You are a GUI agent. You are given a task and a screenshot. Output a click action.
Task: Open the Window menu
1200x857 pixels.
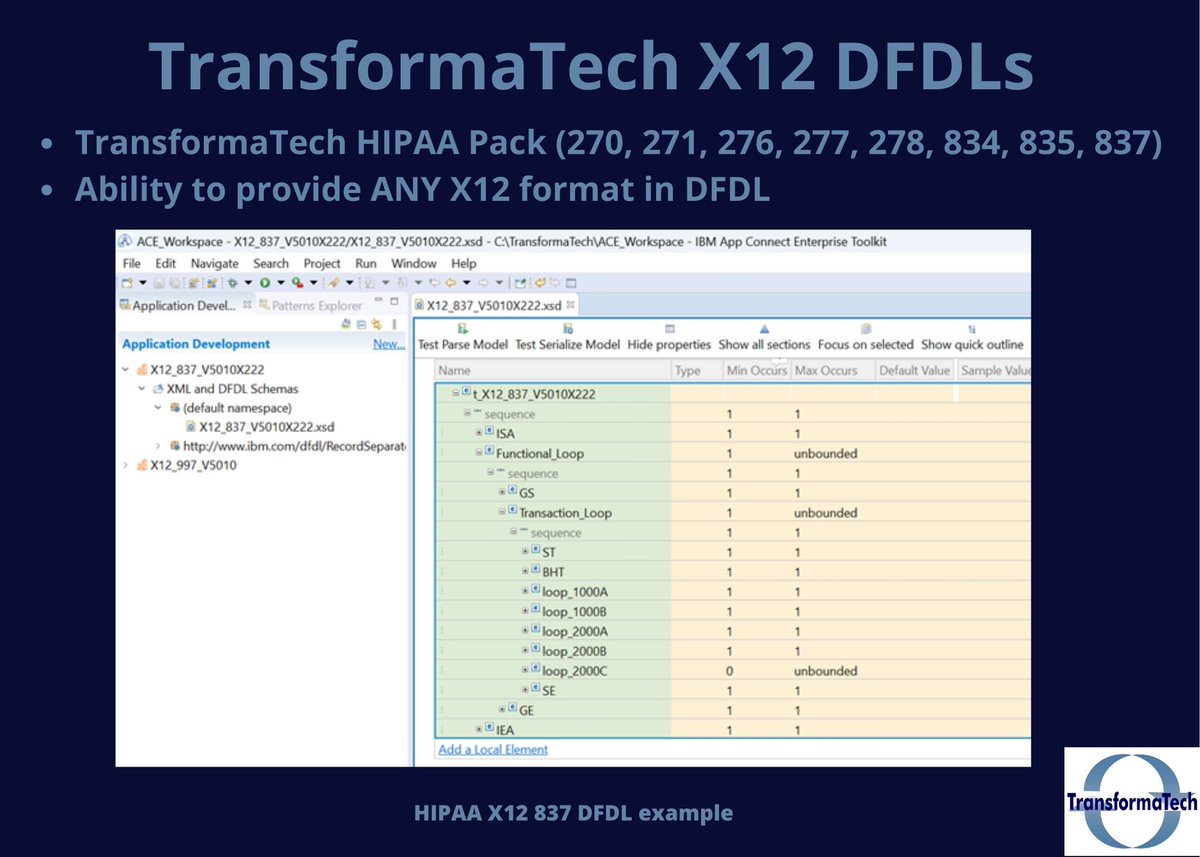coord(414,263)
